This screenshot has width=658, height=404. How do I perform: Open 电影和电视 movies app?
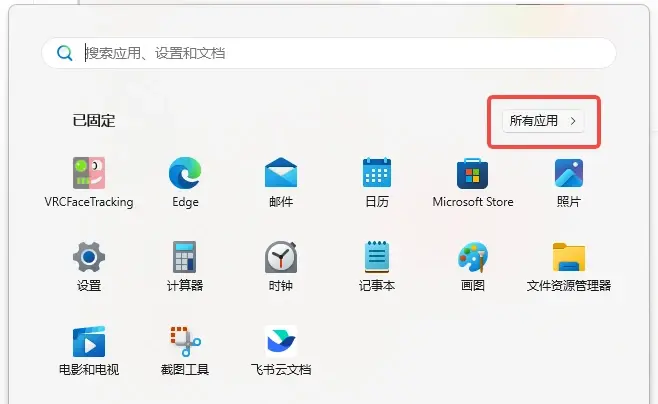(x=89, y=341)
